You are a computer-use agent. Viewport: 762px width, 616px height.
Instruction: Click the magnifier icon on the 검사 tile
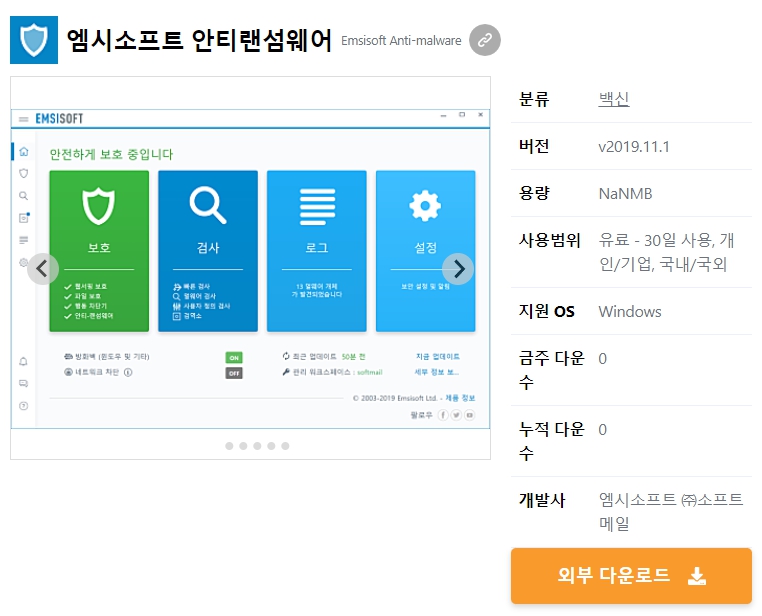click(208, 205)
